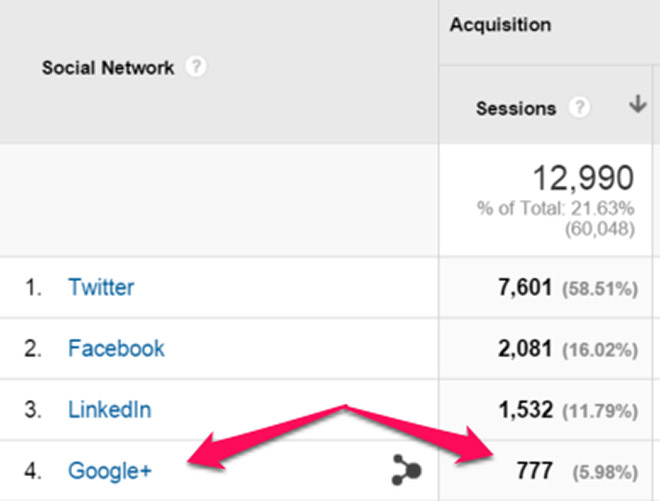Open the Google+ network link
This screenshot has height=501, width=660.
110,470
